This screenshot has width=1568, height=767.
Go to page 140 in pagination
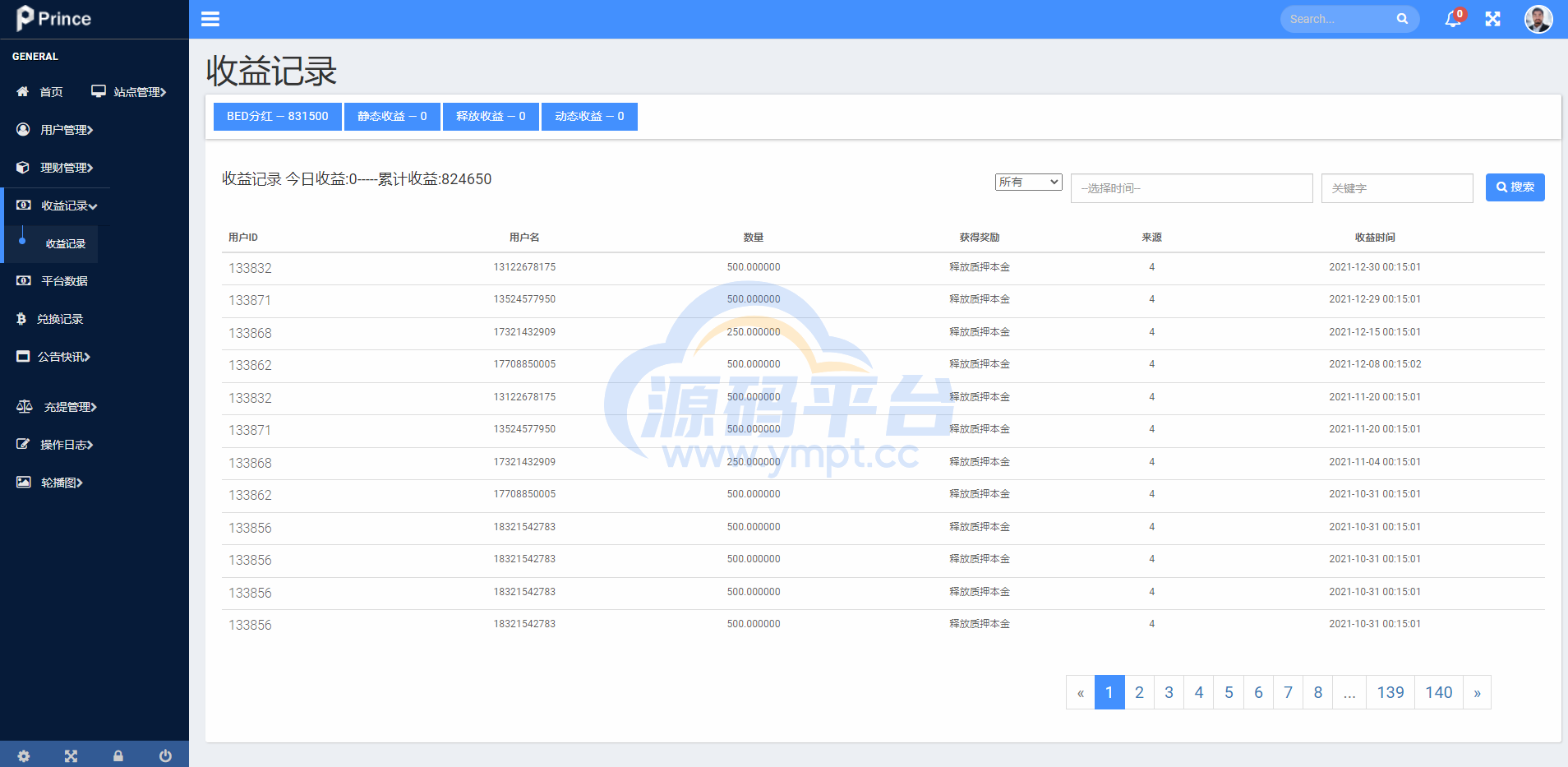pyautogui.click(x=1438, y=692)
